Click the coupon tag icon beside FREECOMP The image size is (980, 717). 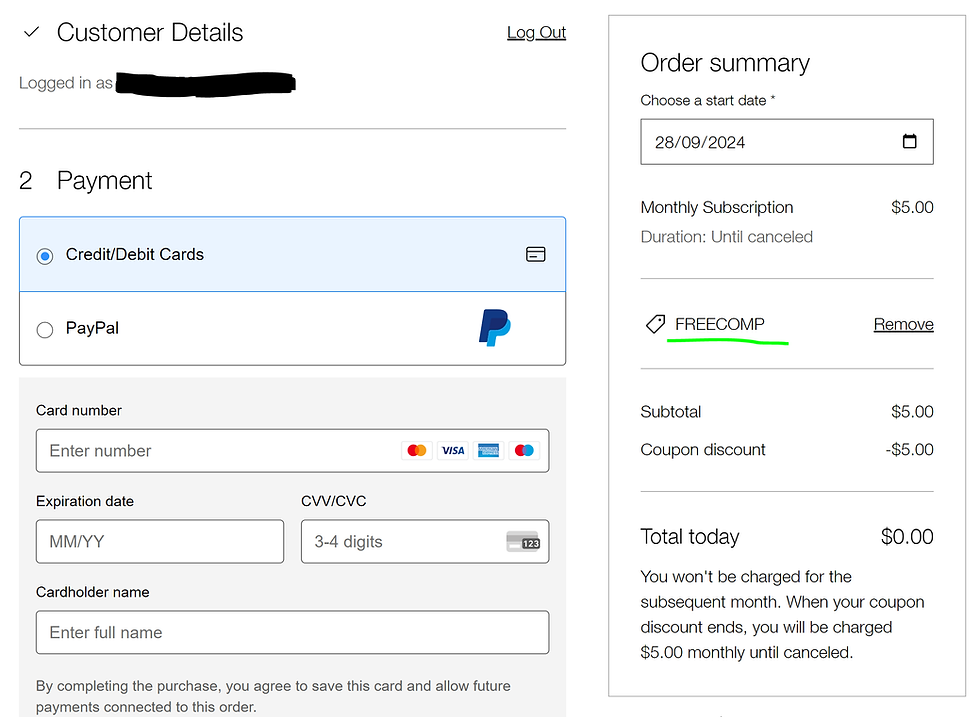pyautogui.click(x=655, y=324)
